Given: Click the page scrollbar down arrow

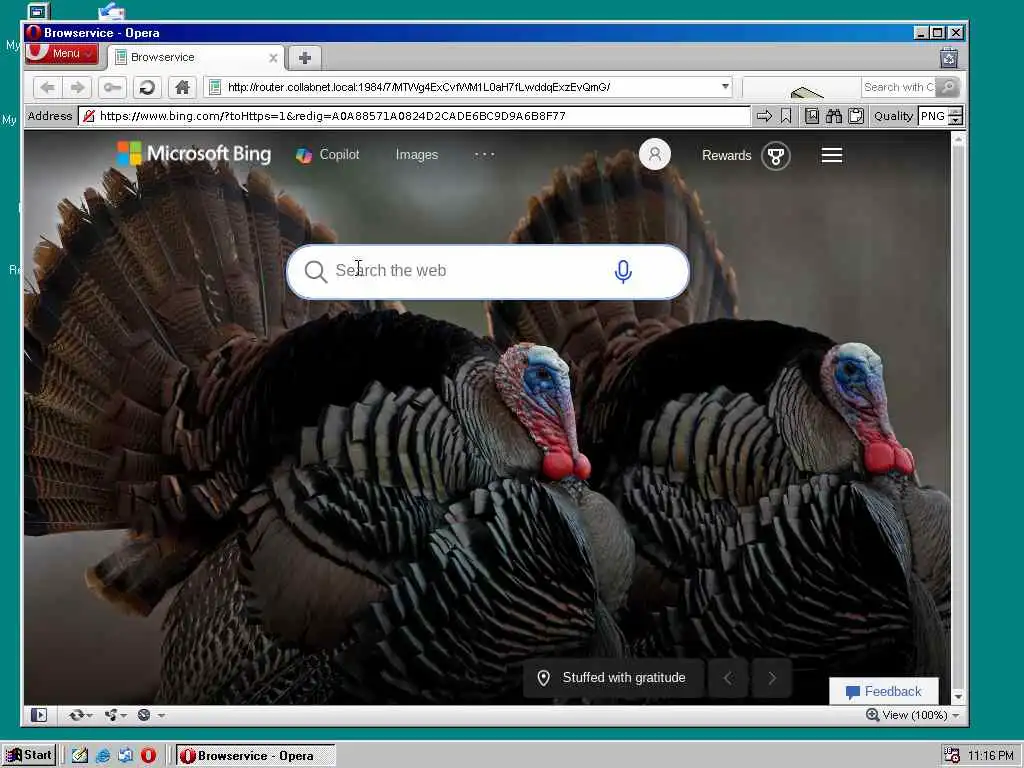Looking at the screenshot, I should click(958, 697).
